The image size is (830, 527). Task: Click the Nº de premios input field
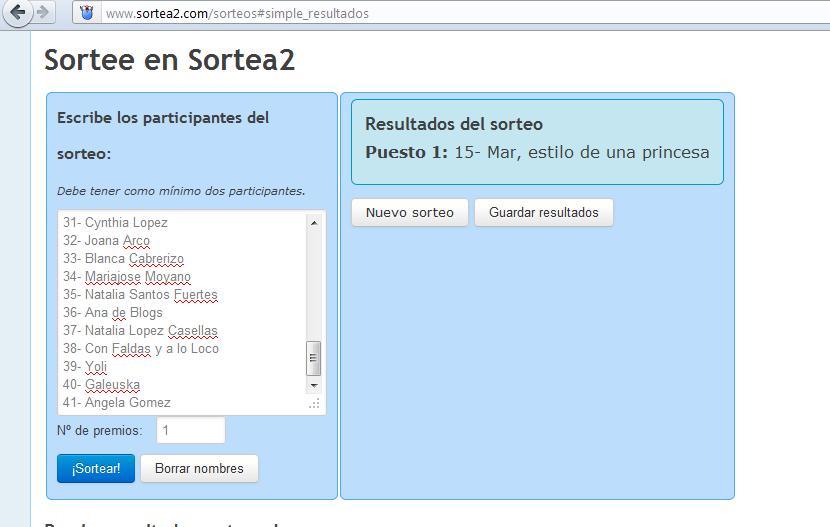click(191, 430)
